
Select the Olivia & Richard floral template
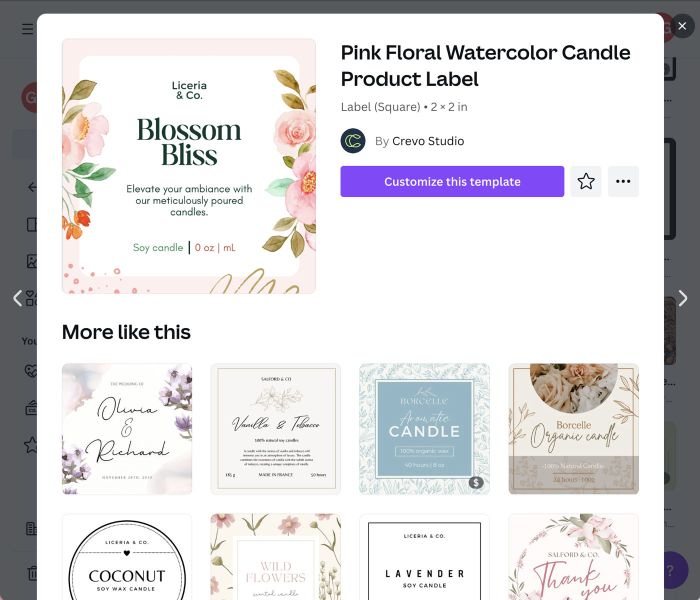tap(127, 429)
